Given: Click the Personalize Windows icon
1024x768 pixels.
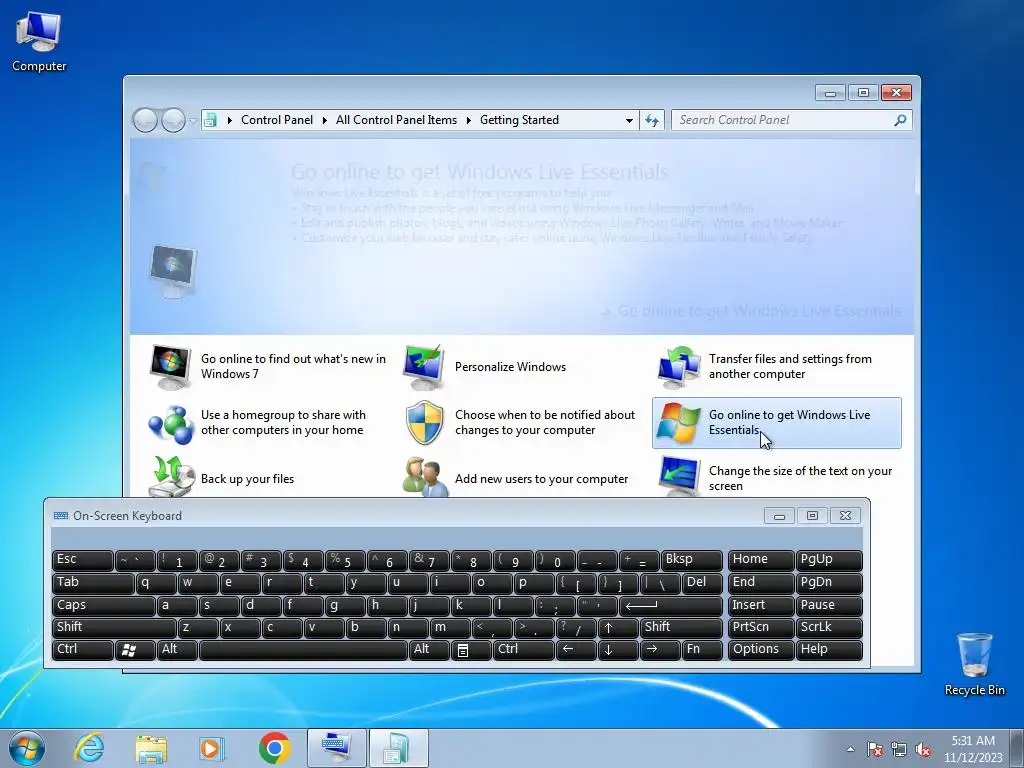Looking at the screenshot, I should click(x=423, y=366).
